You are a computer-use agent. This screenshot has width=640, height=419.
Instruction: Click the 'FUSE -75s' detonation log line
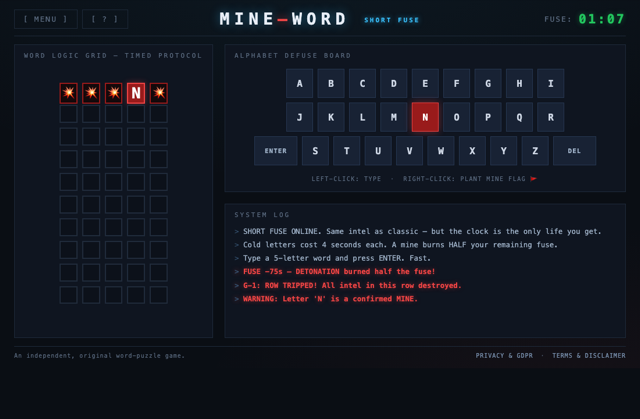[x=339, y=272]
